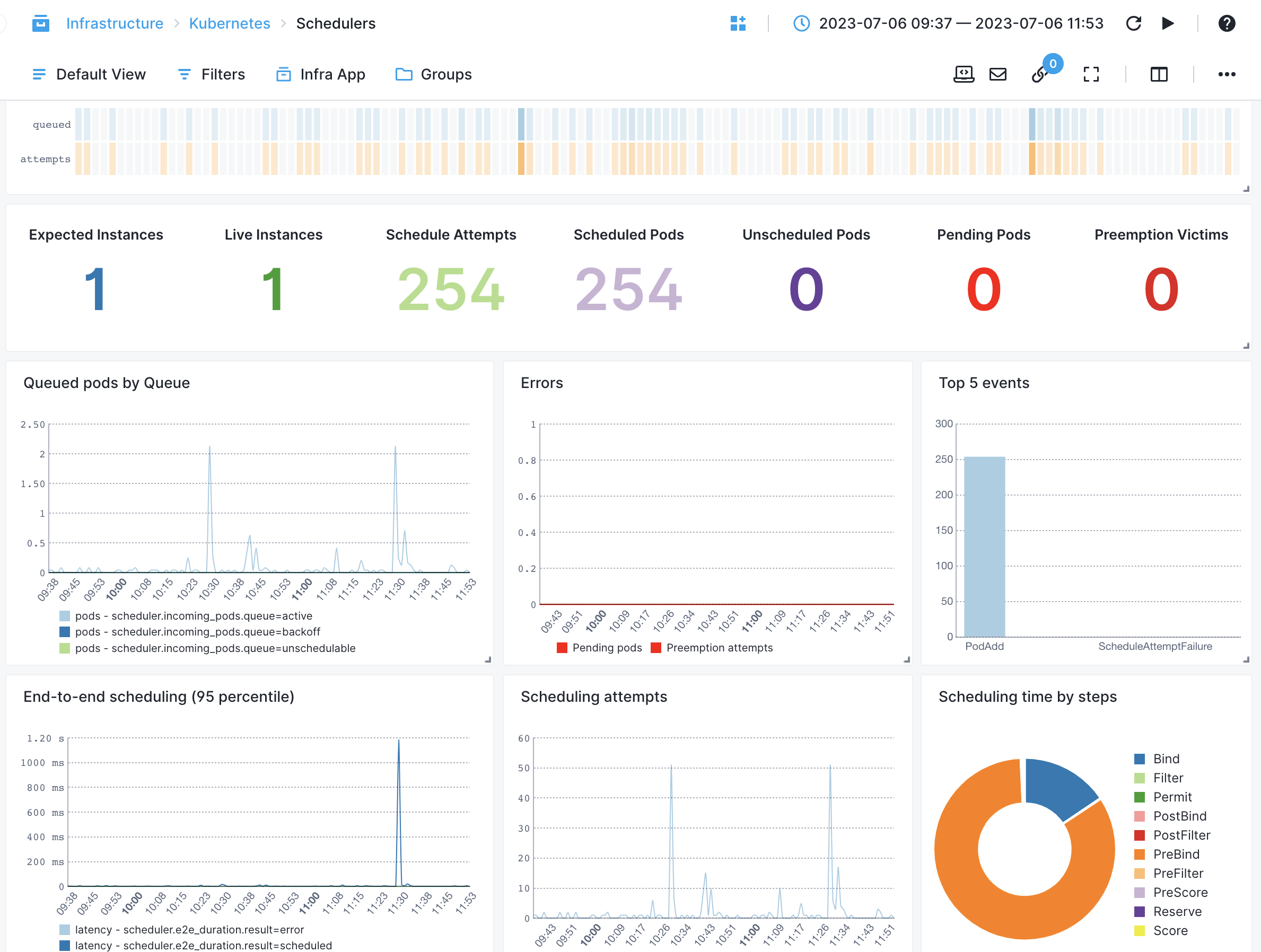Toggle Preemption attempts legend series
Screen dimensions: 1261x952
(712, 648)
